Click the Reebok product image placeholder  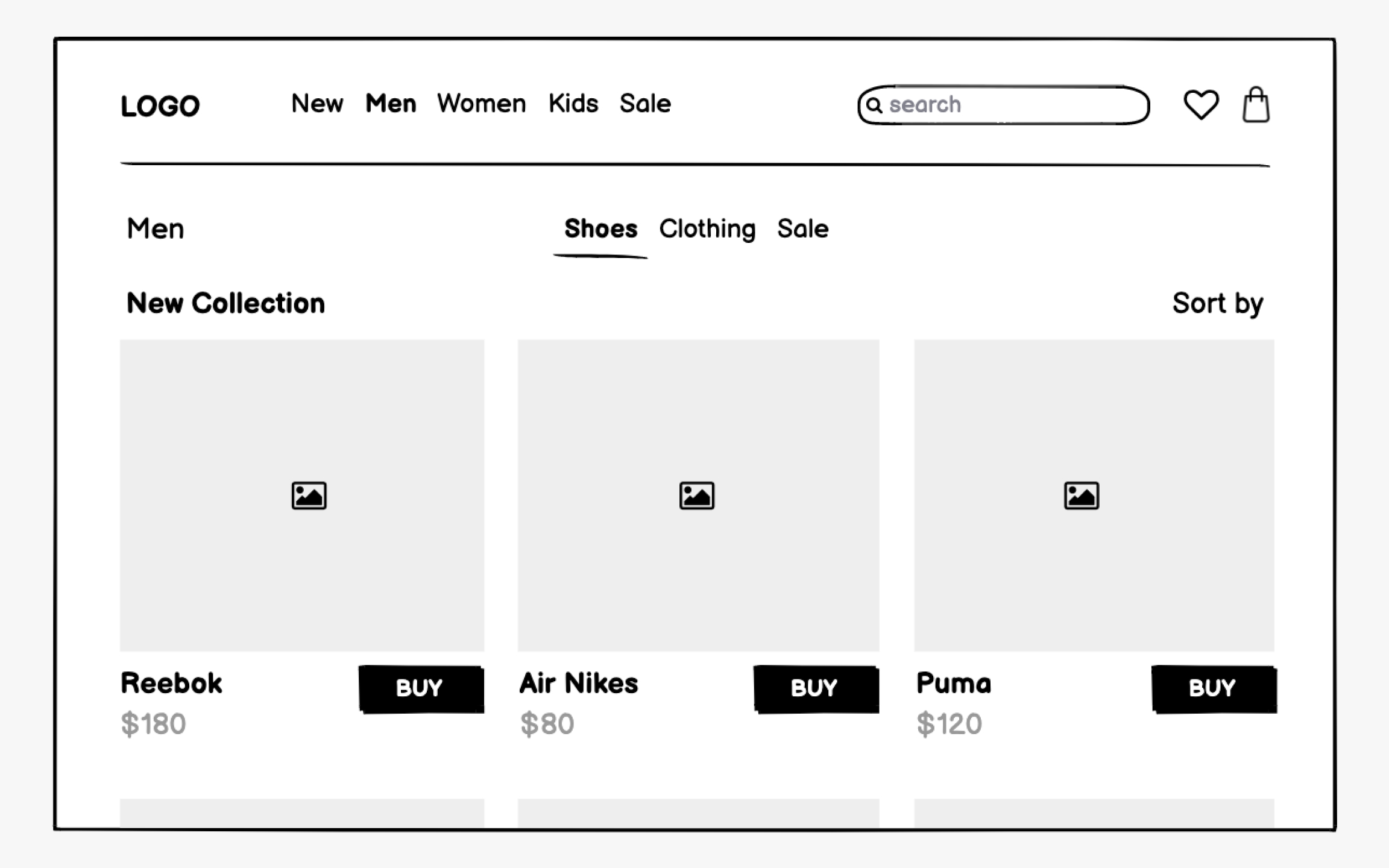[303, 494]
